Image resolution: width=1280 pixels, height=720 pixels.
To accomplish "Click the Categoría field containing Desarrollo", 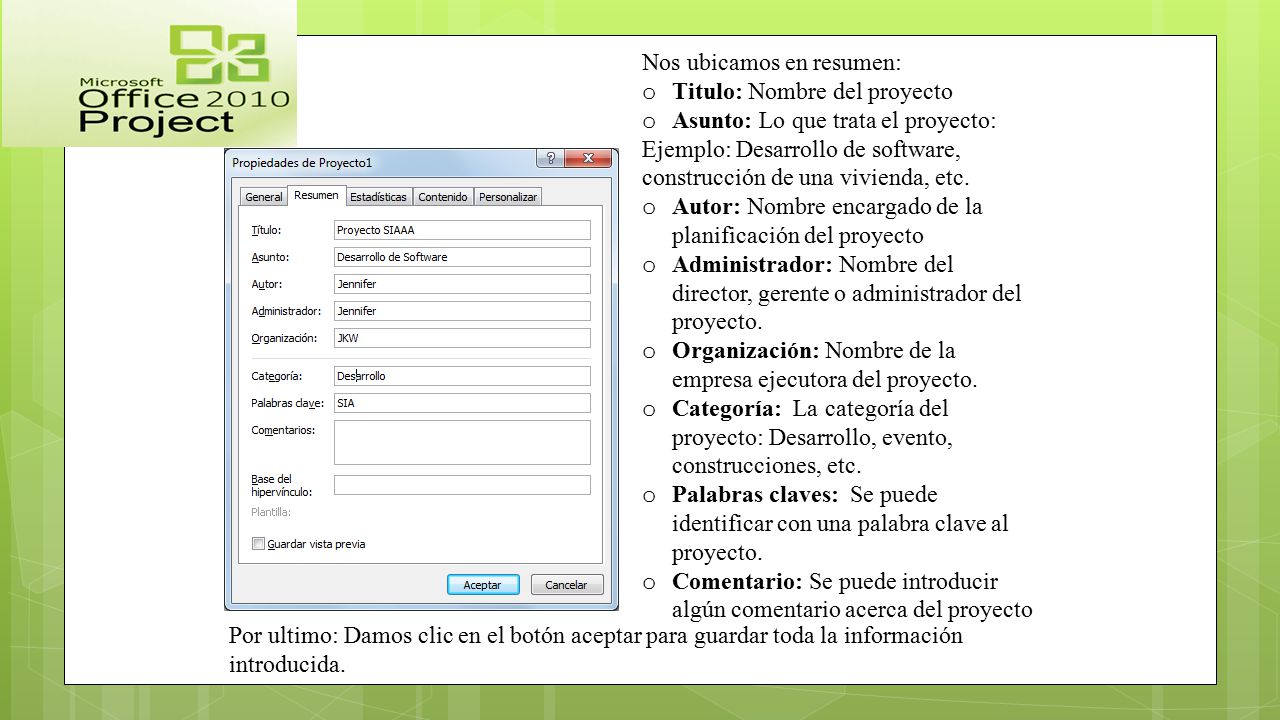I will [462, 376].
